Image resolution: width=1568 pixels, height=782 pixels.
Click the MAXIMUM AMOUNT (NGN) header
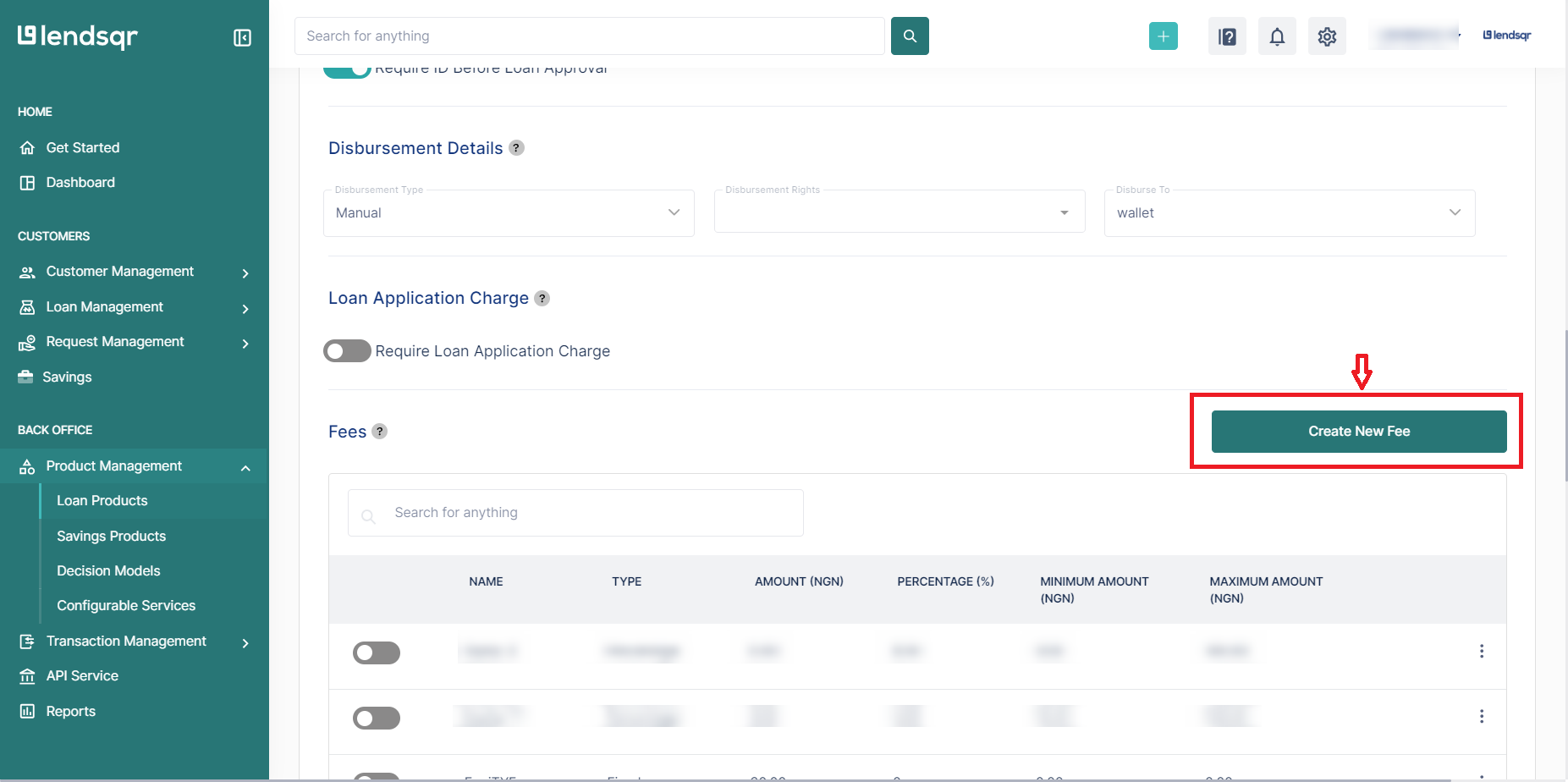pyautogui.click(x=1266, y=590)
